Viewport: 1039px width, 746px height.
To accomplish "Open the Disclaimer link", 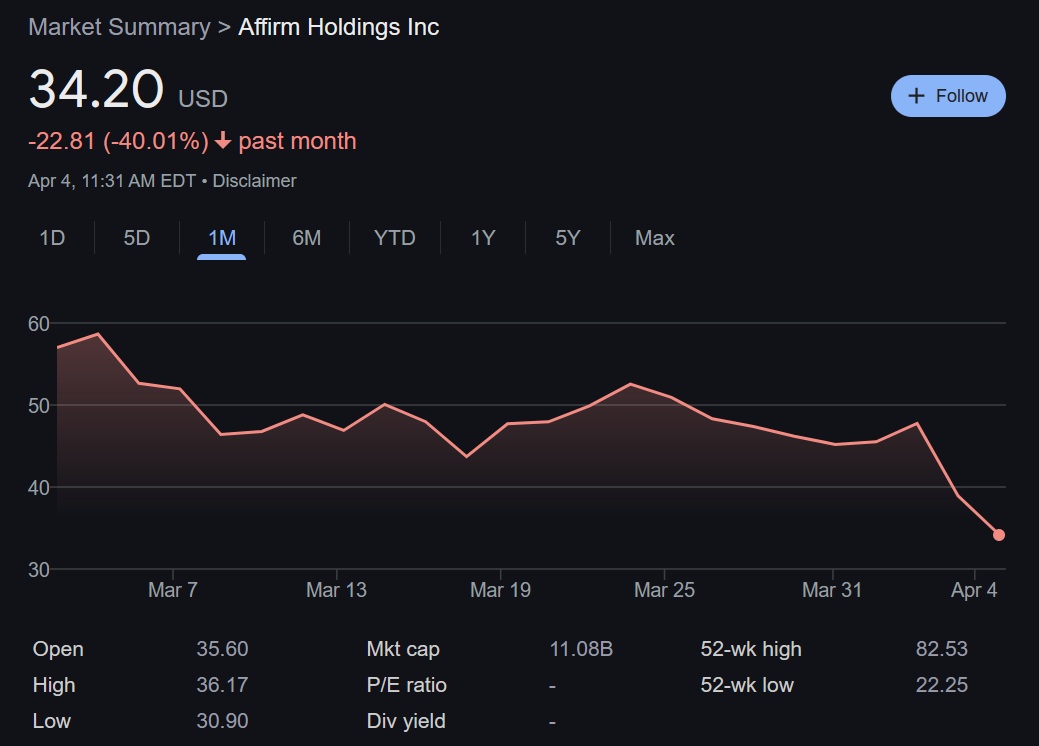I will pos(254,181).
